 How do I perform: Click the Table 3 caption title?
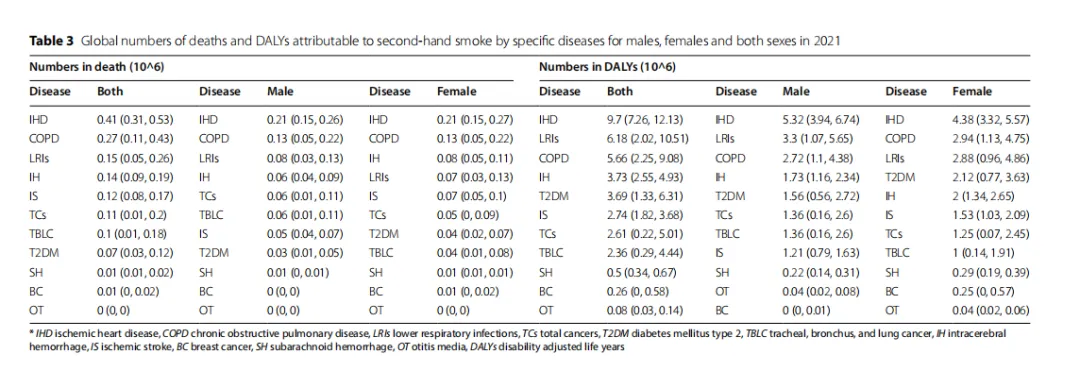434,41
